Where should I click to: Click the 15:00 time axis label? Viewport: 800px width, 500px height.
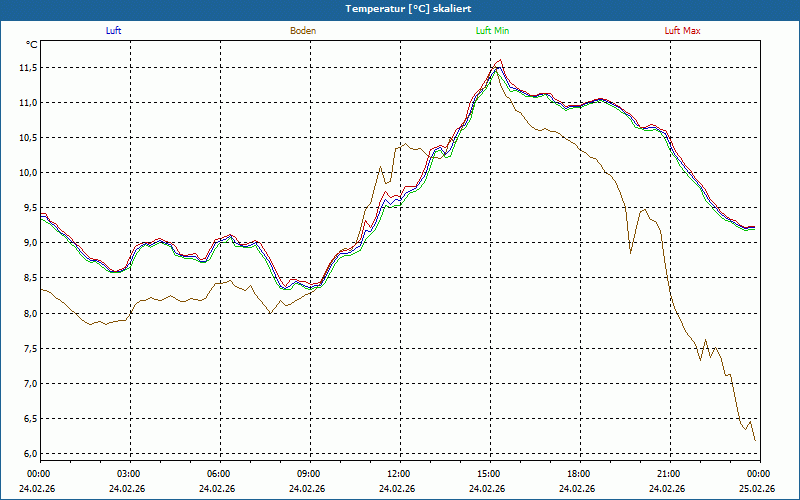pyautogui.click(x=488, y=473)
